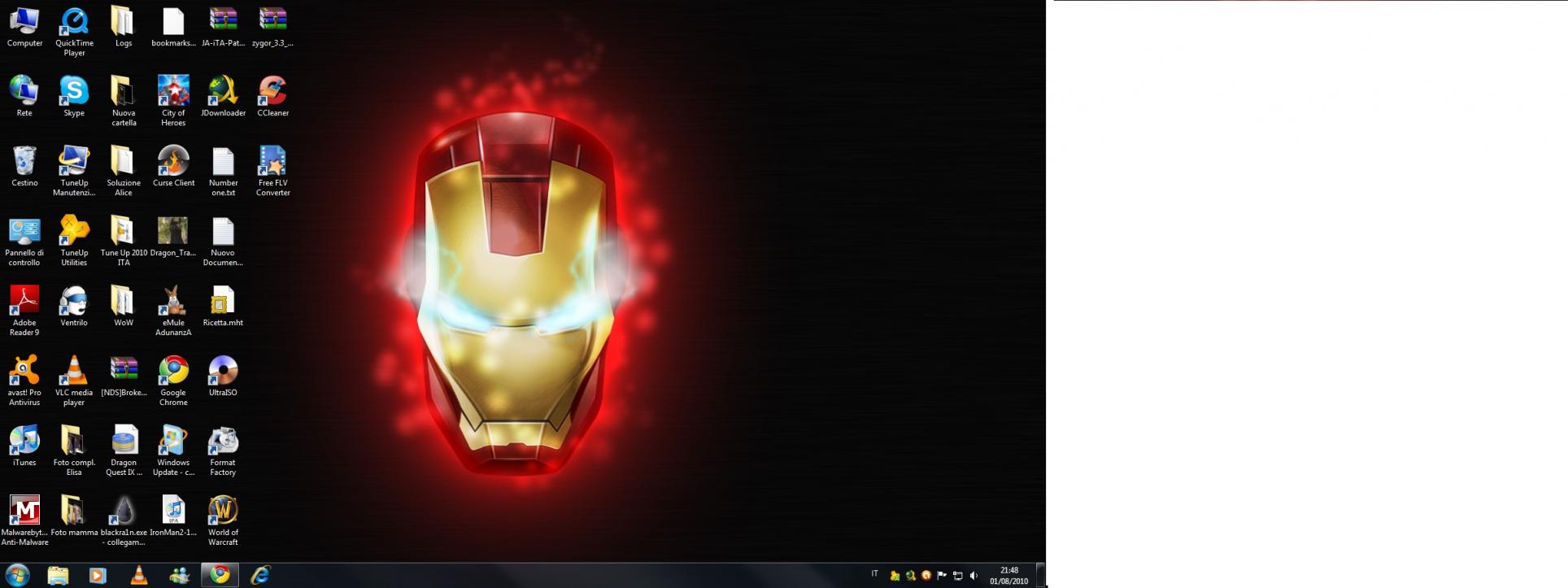Select the Format Factory shortcut
1568x588 pixels.
[223, 452]
